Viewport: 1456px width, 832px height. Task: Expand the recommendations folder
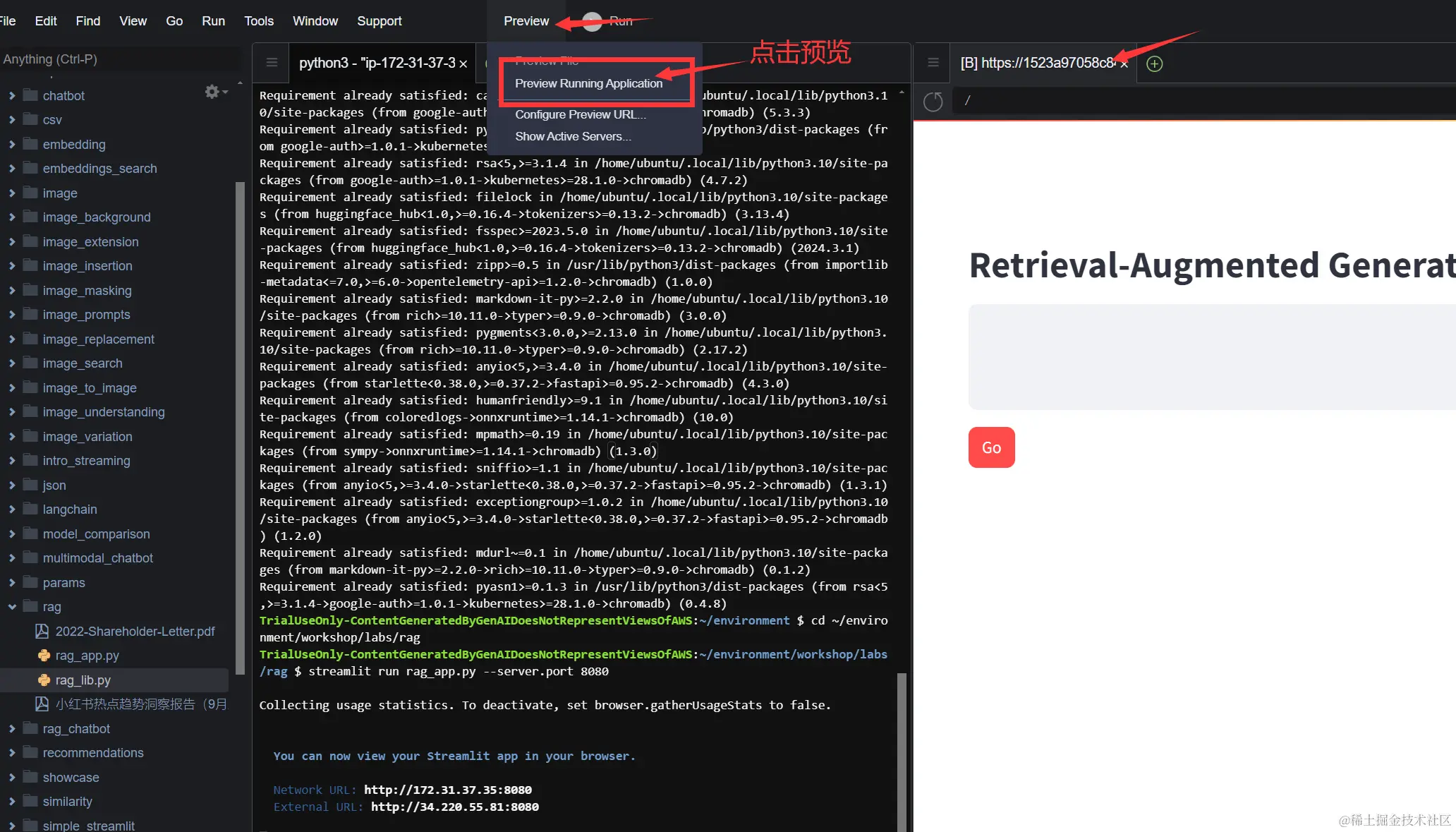point(12,753)
